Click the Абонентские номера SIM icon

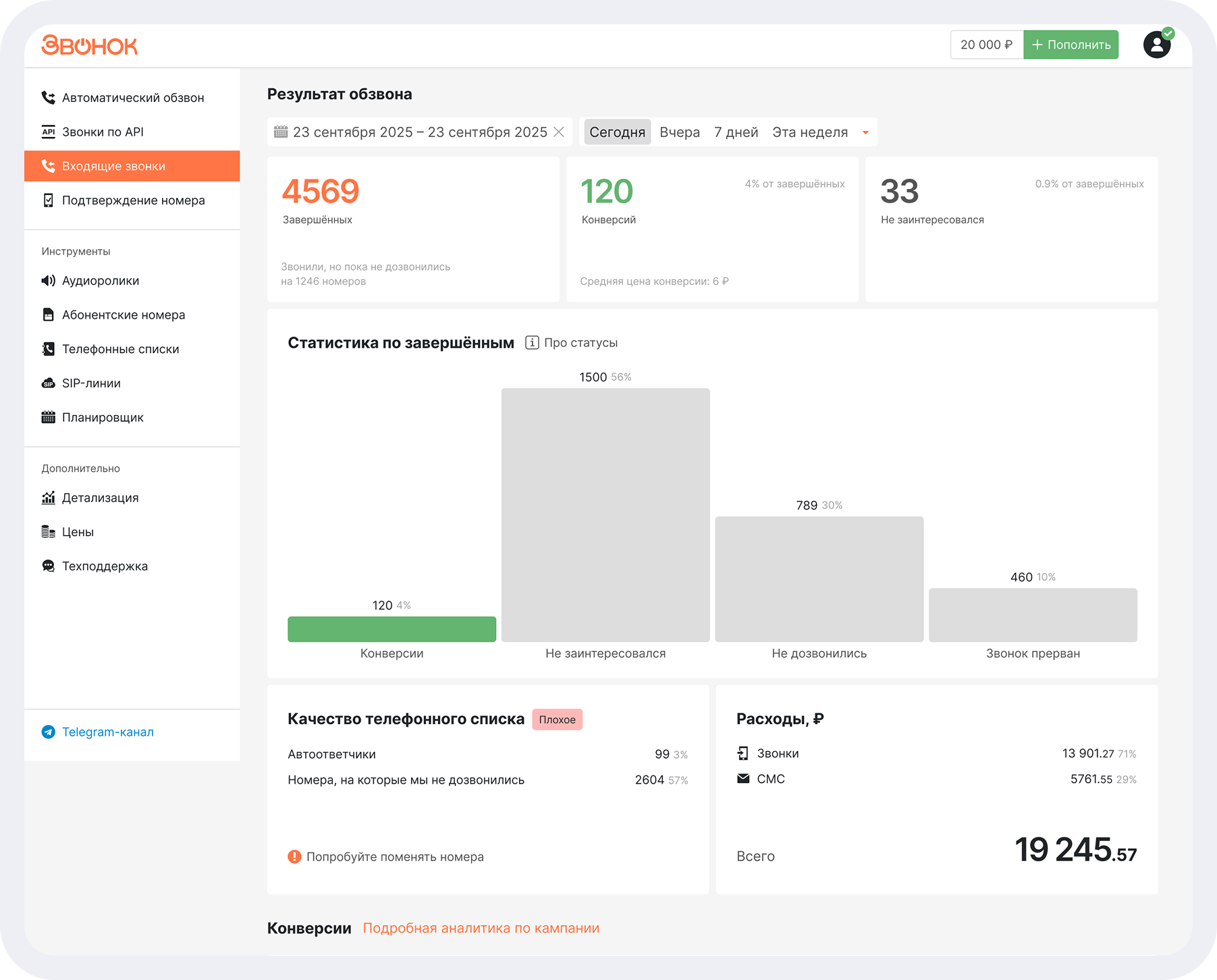click(48, 315)
